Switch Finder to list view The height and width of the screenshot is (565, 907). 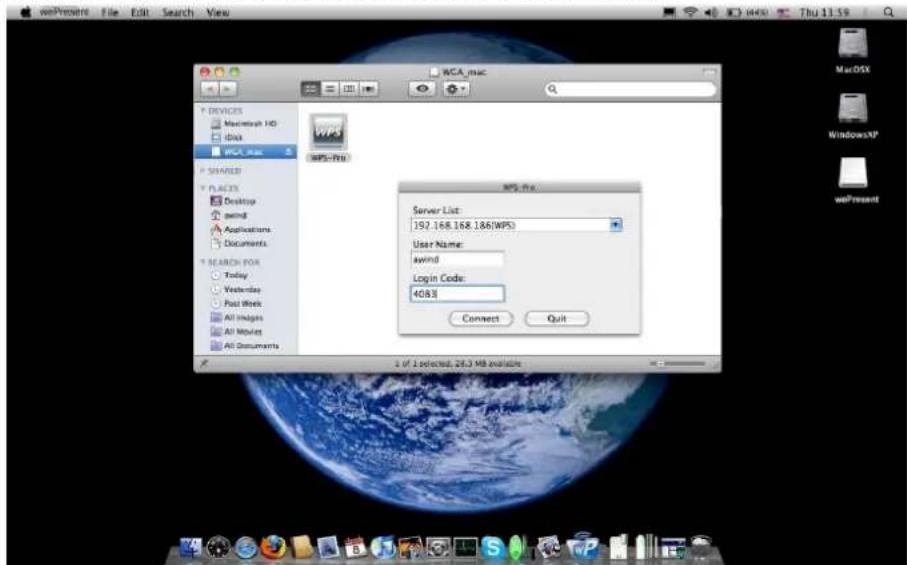point(330,89)
